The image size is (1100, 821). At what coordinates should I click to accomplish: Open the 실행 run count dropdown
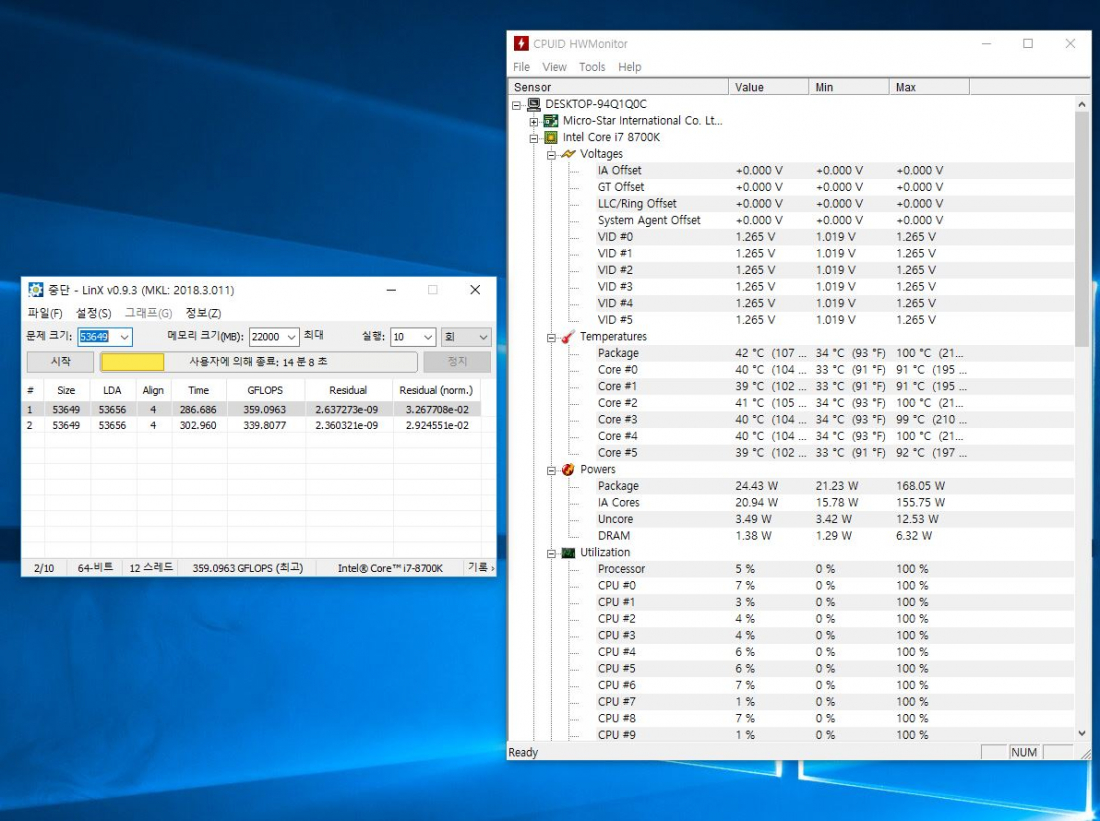tap(427, 338)
